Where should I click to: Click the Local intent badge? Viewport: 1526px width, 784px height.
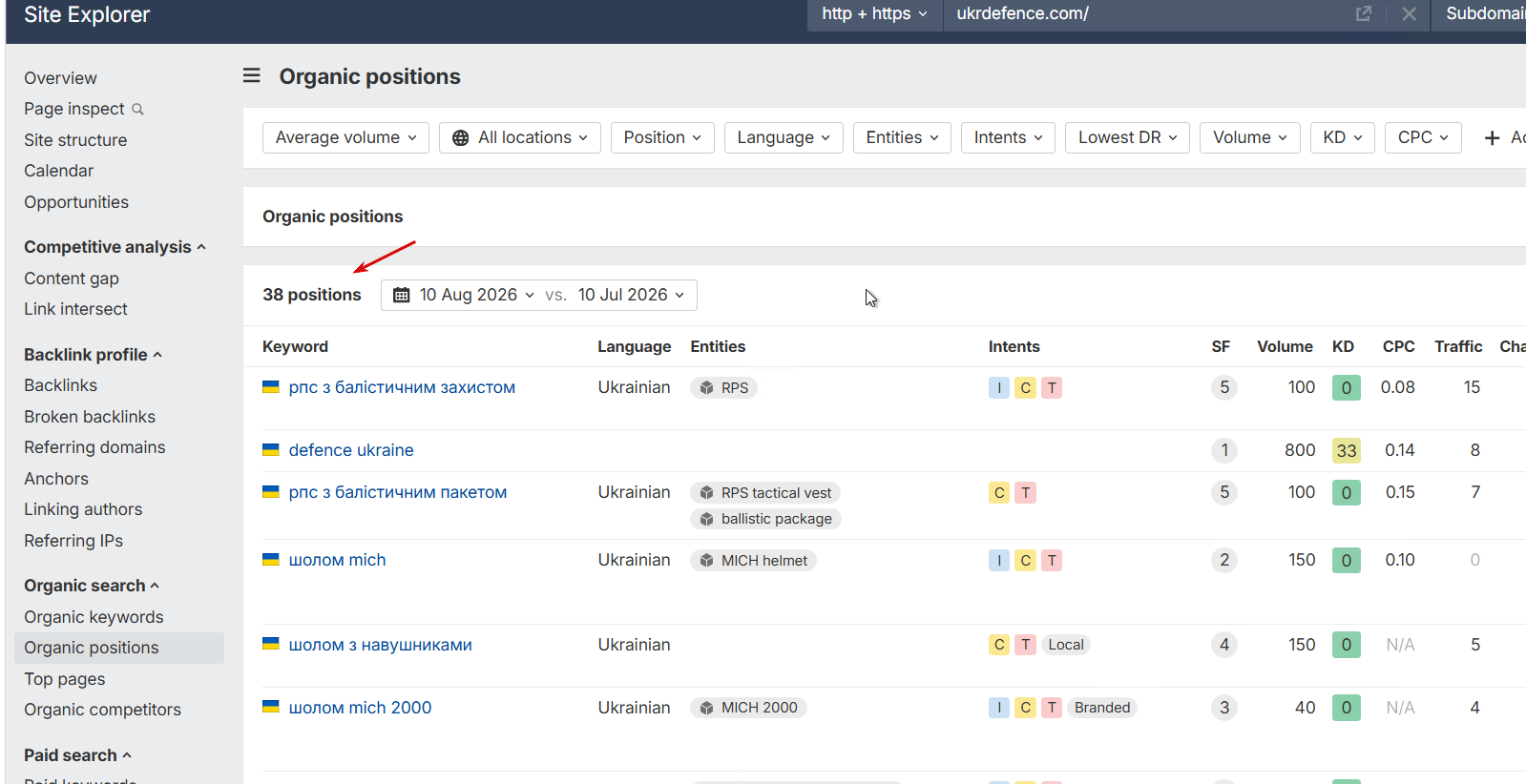point(1066,645)
